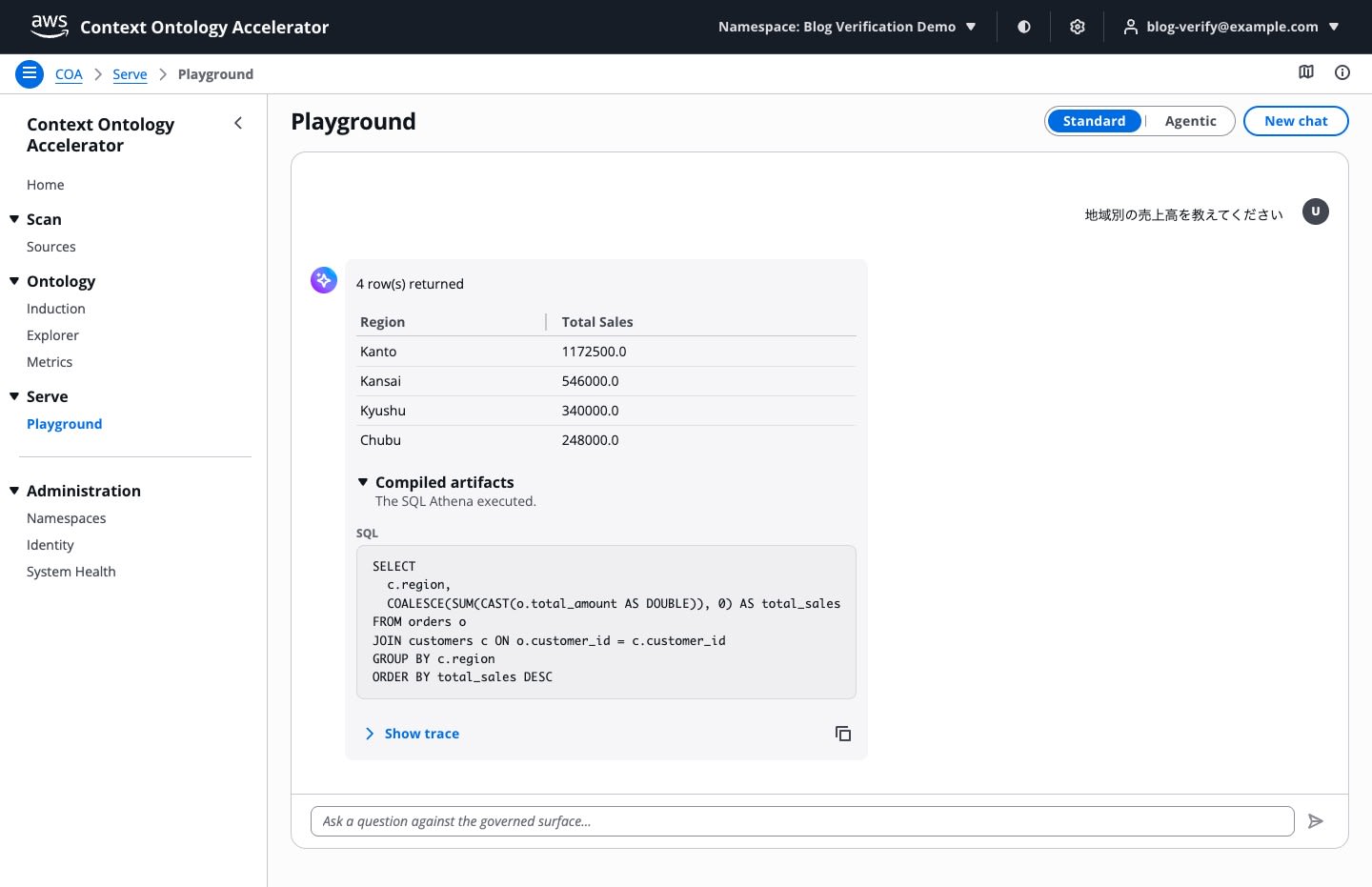
Task: Go to Home in sidebar
Action: click(46, 185)
